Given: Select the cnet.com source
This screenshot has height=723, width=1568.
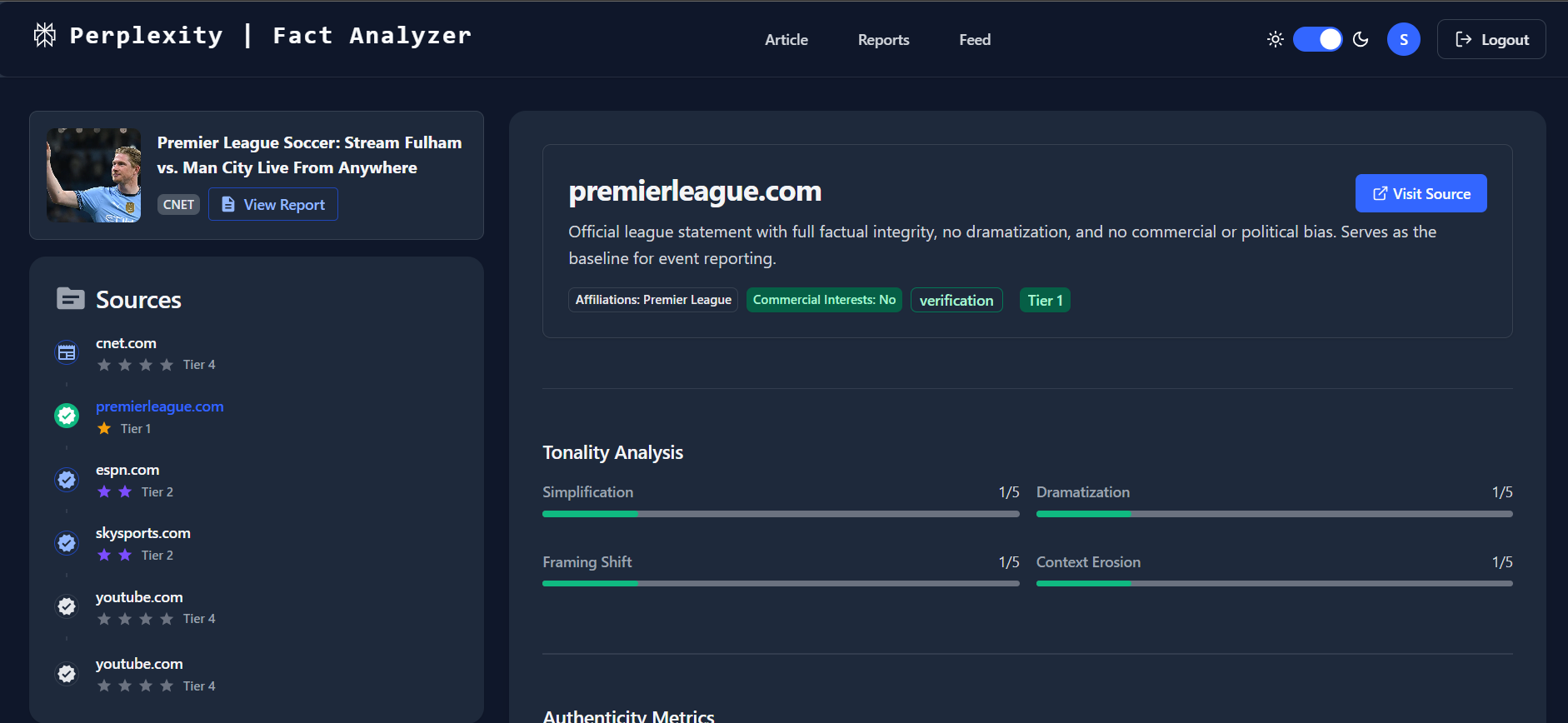Looking at the screenshot, I should (x=126, y=343).
